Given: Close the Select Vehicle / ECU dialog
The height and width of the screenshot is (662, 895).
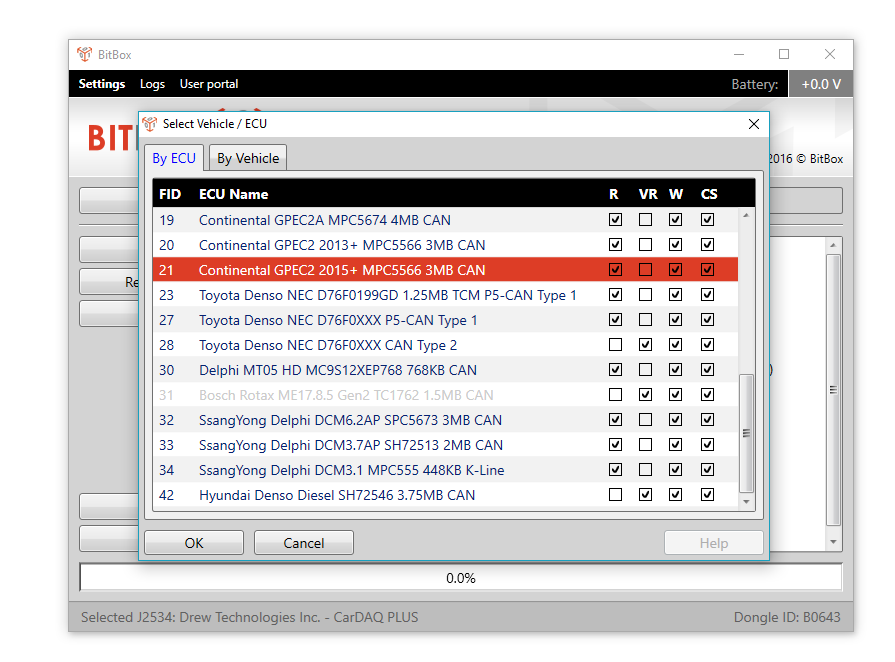Looking at the screenshot, I should (754, 124).
